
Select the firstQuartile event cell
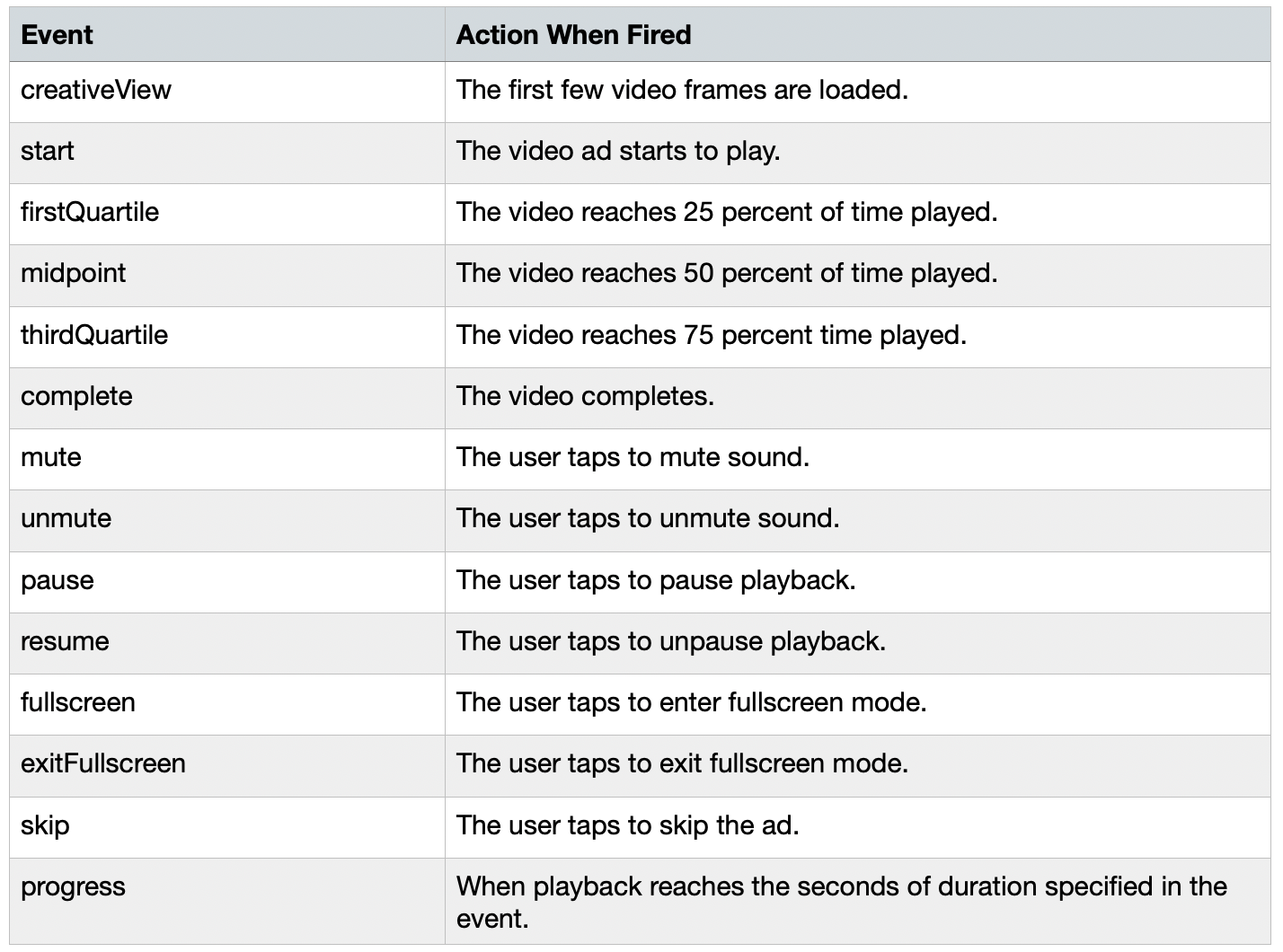90,212
